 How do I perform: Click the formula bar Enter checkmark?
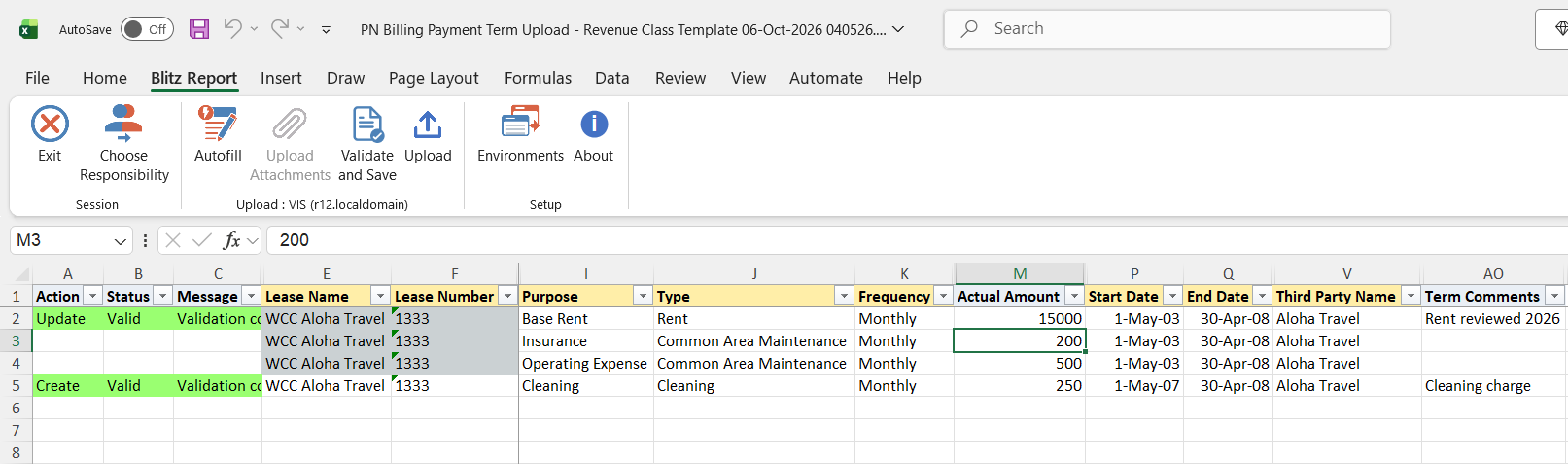point(202,240)
